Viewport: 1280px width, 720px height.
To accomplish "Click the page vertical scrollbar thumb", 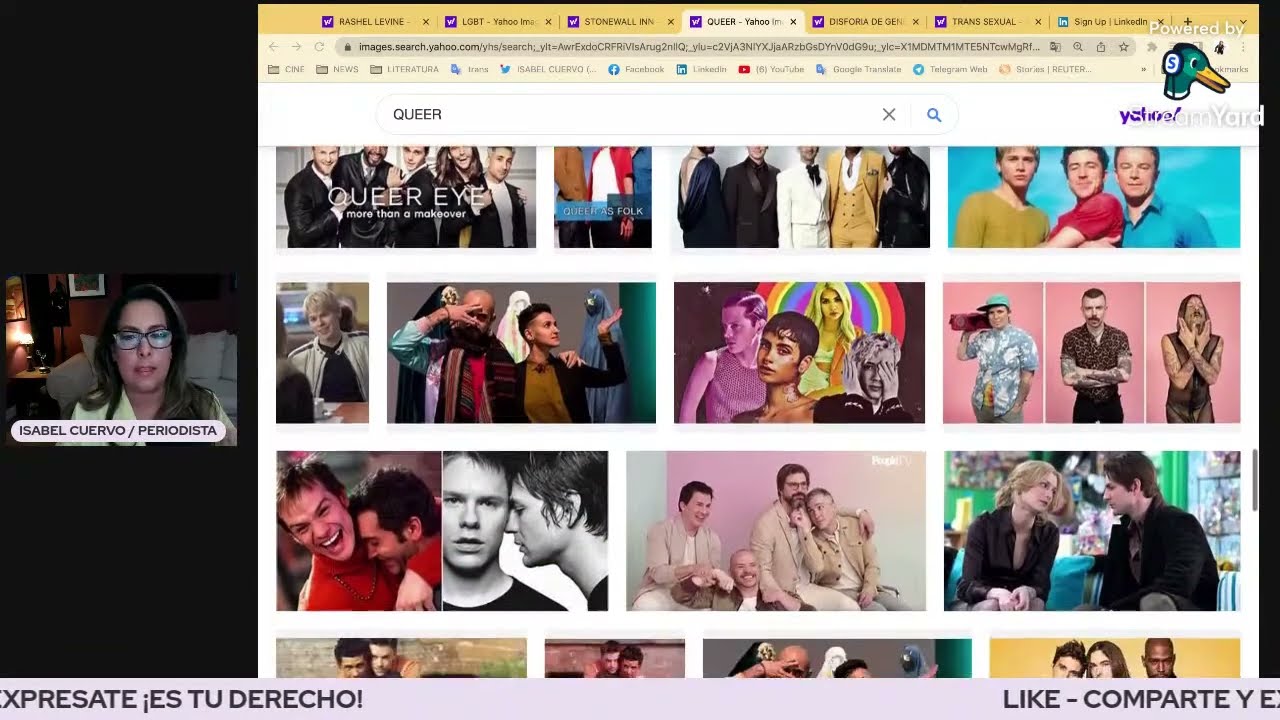I will 1254,480.
